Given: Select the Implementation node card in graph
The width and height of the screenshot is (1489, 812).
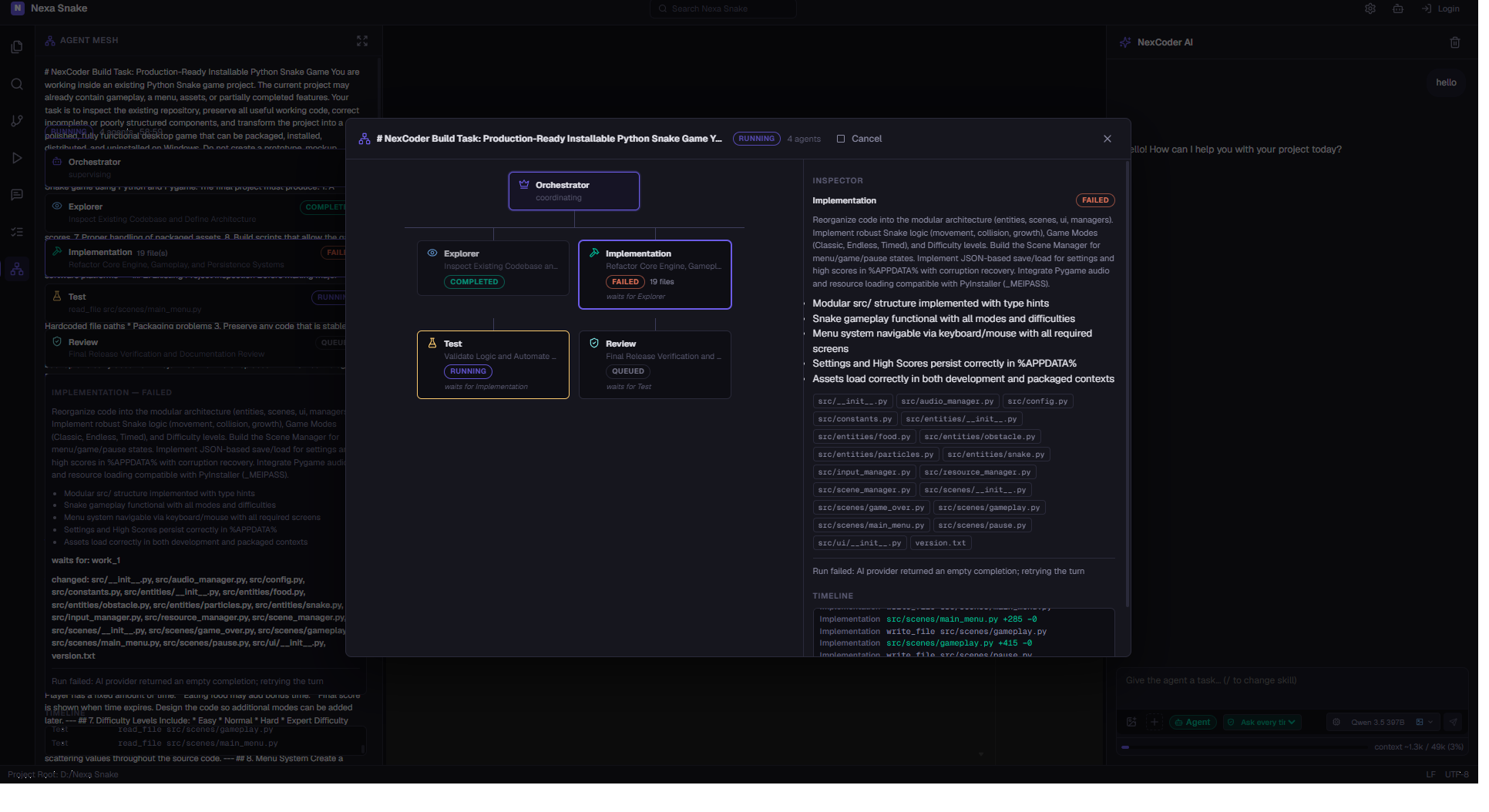Looking at the screenshot, I should [x=655, y=274].
